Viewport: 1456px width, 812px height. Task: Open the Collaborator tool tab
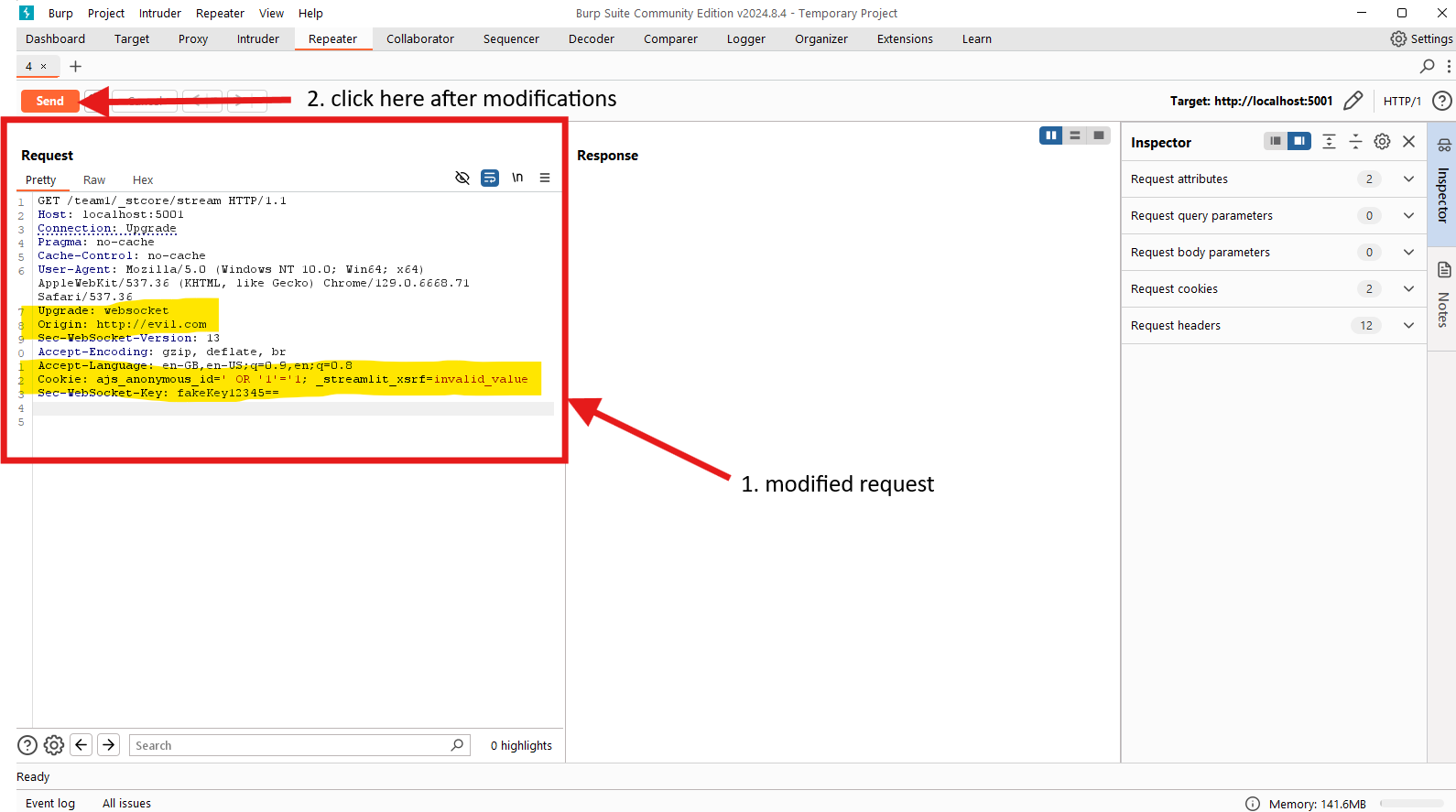(420, 38)
